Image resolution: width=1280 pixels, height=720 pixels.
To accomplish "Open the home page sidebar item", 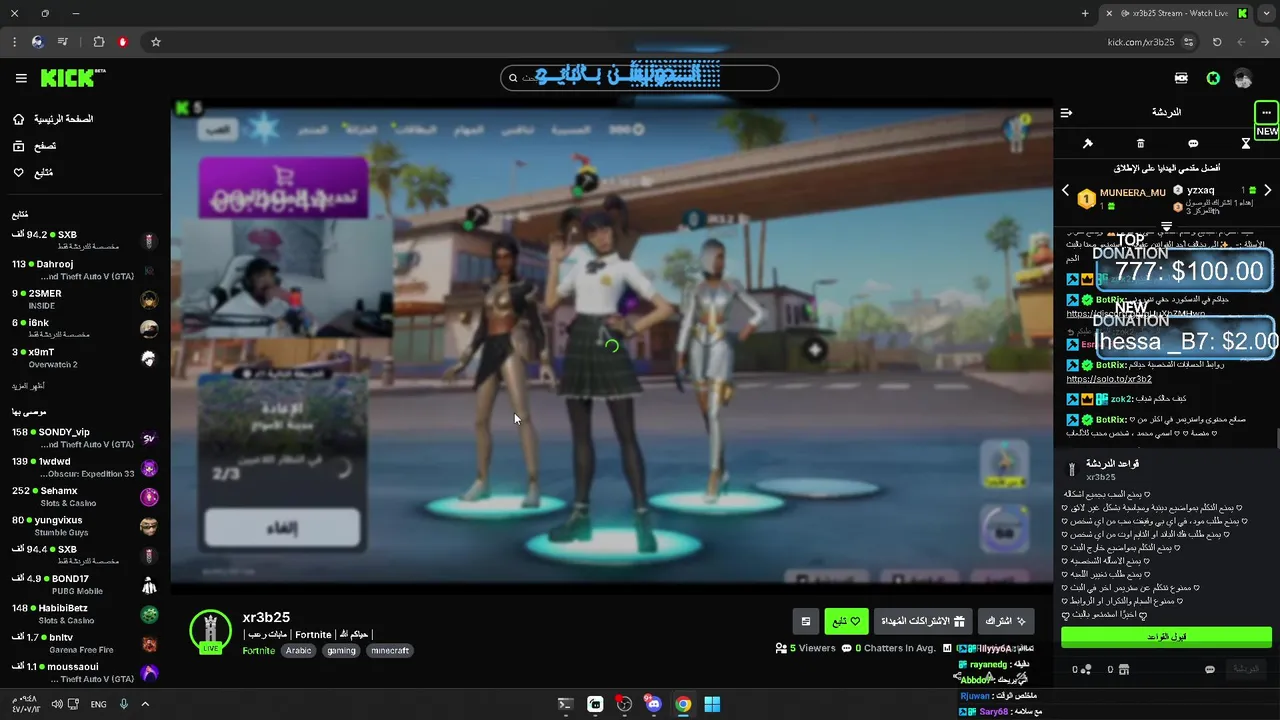I will [x=52, y=119].
